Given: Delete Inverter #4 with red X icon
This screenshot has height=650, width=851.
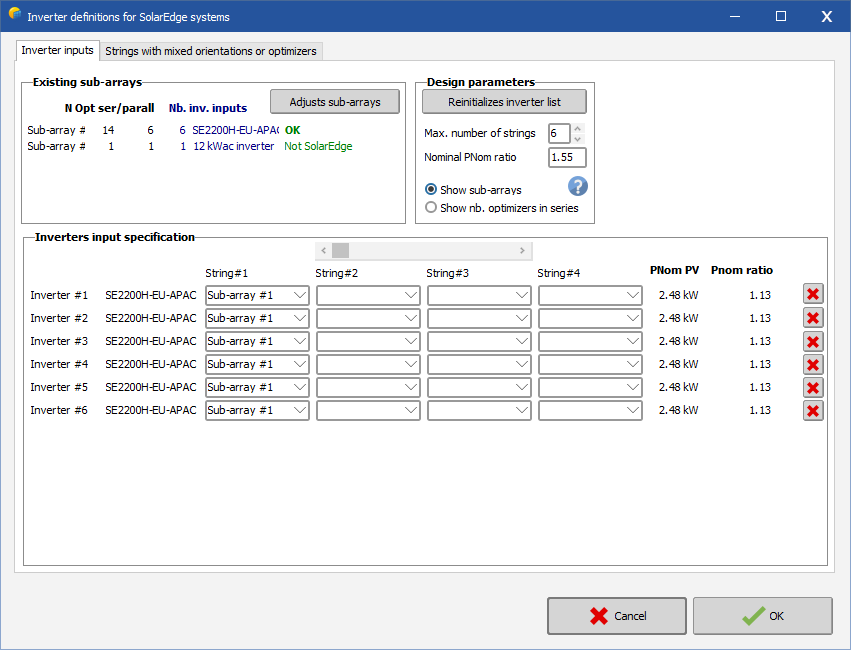Looking at the screenshot, I should (813, 365).
